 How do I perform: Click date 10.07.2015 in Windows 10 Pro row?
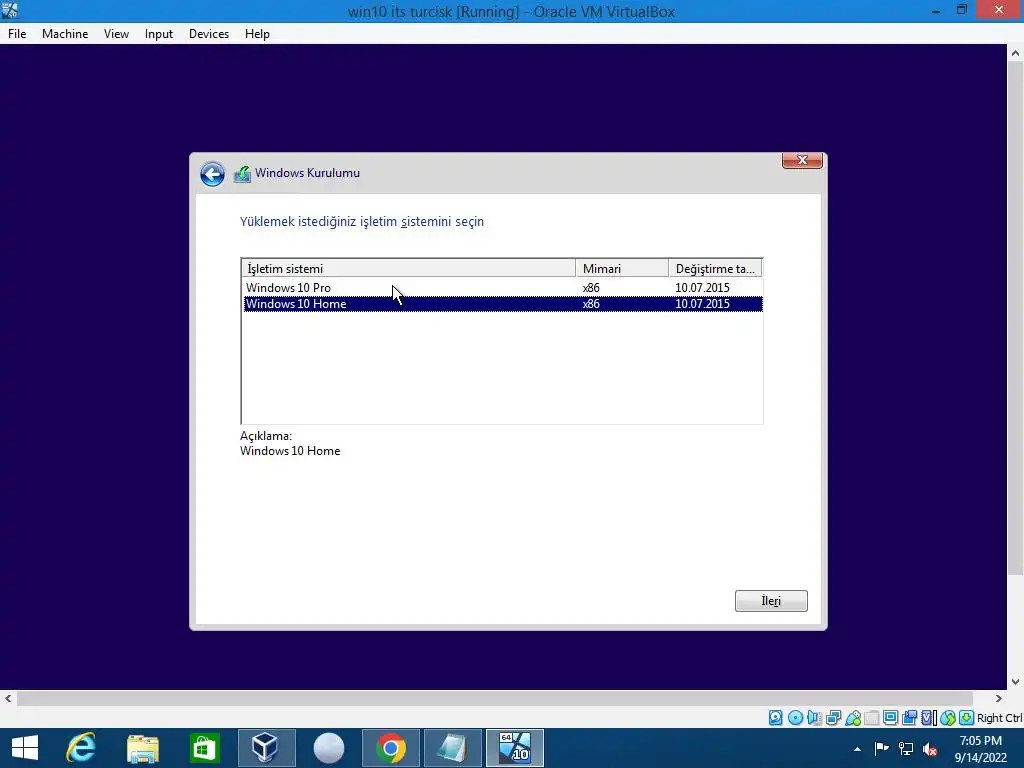(x=702, y=287)
